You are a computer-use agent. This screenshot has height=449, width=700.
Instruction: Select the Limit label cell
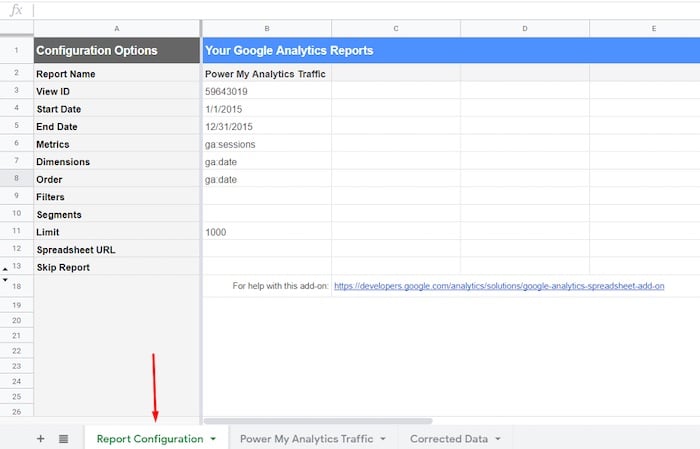tap(117, 232)
